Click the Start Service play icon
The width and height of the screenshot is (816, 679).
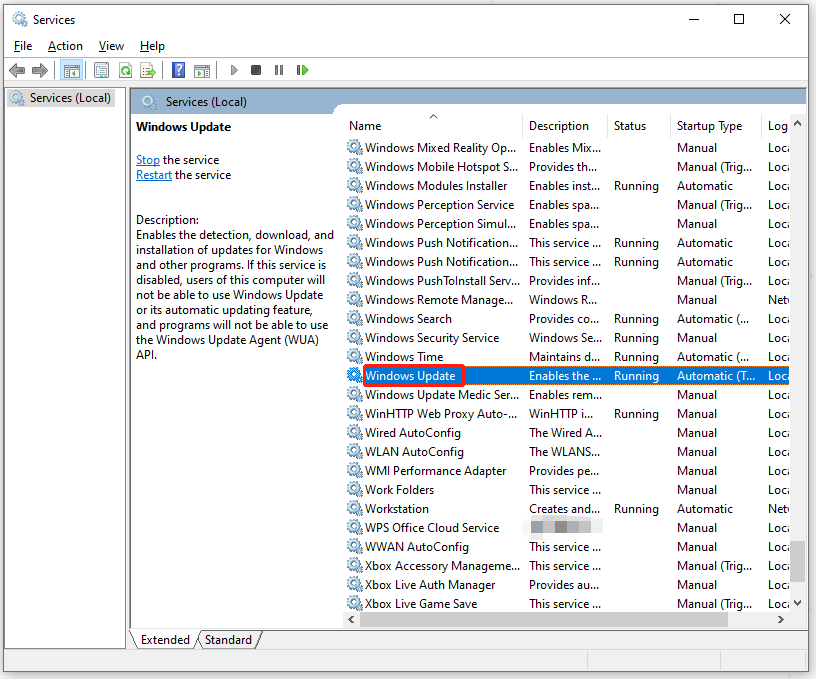(234, 70)
